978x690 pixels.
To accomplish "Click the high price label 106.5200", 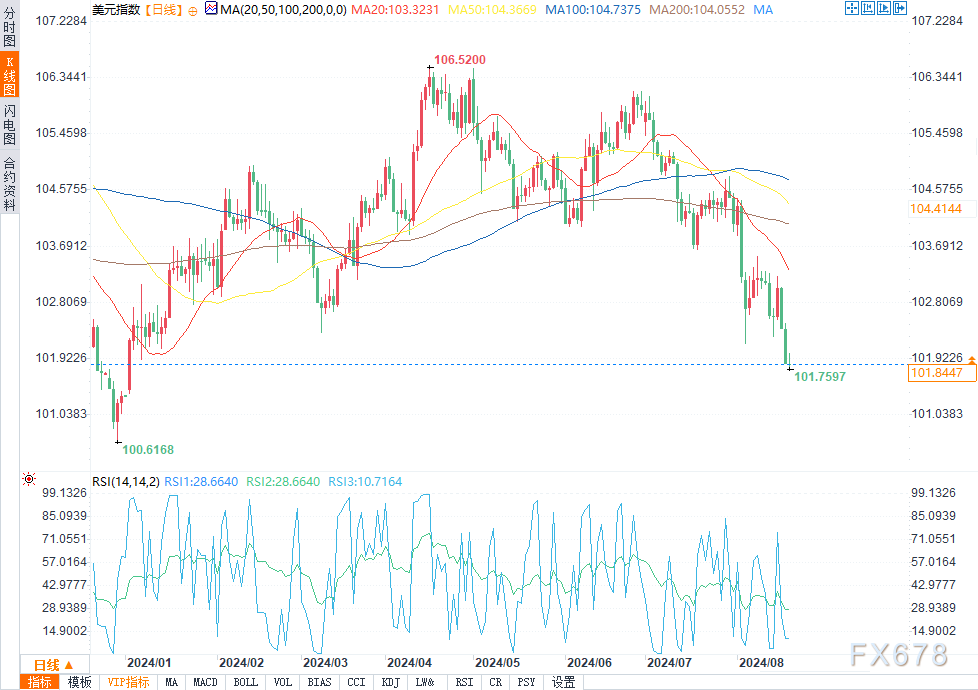I will 460,60.
